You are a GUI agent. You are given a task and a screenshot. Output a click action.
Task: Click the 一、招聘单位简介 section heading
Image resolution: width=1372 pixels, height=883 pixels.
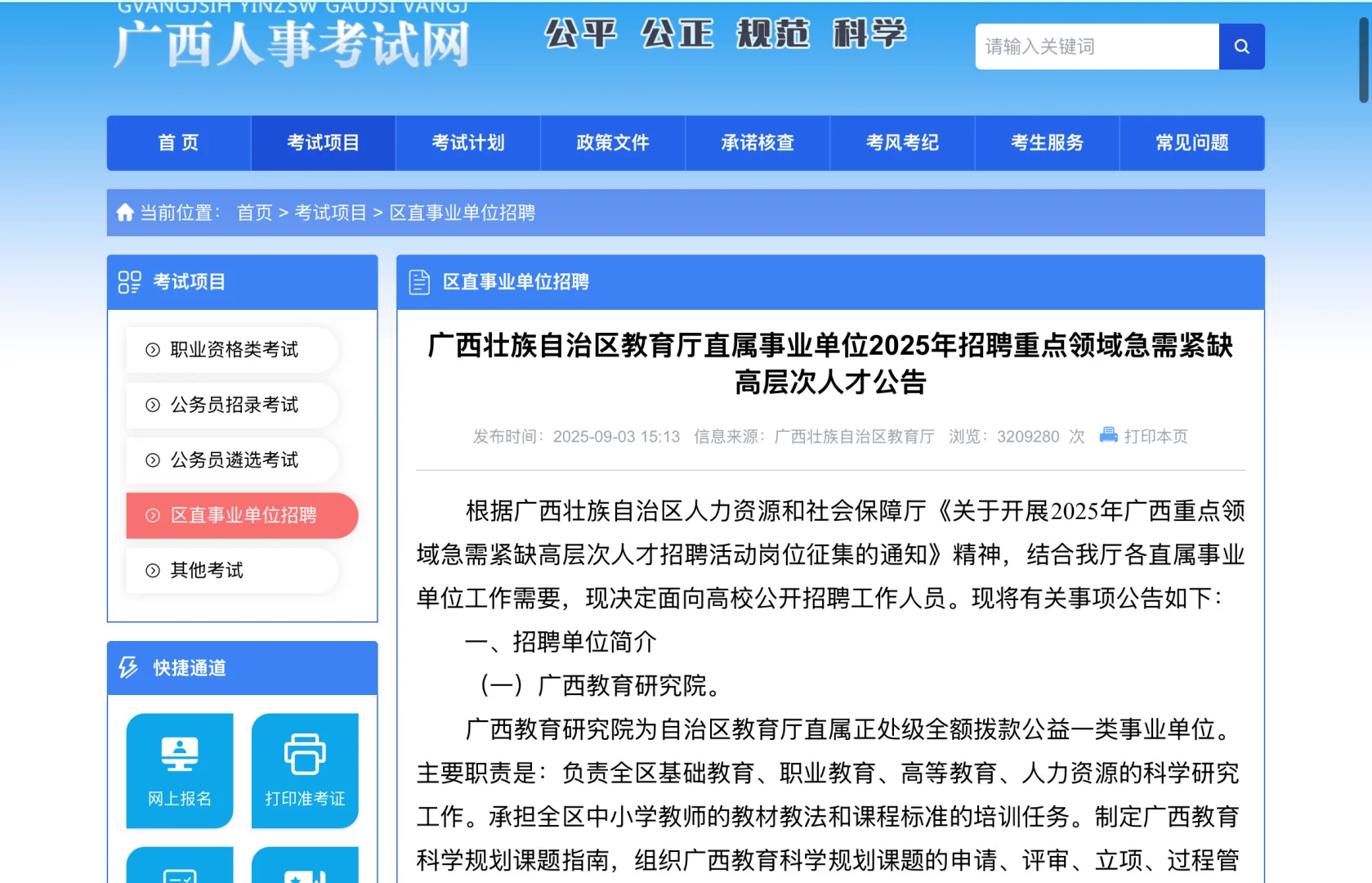pyautogui.click(x=561, y=642)
